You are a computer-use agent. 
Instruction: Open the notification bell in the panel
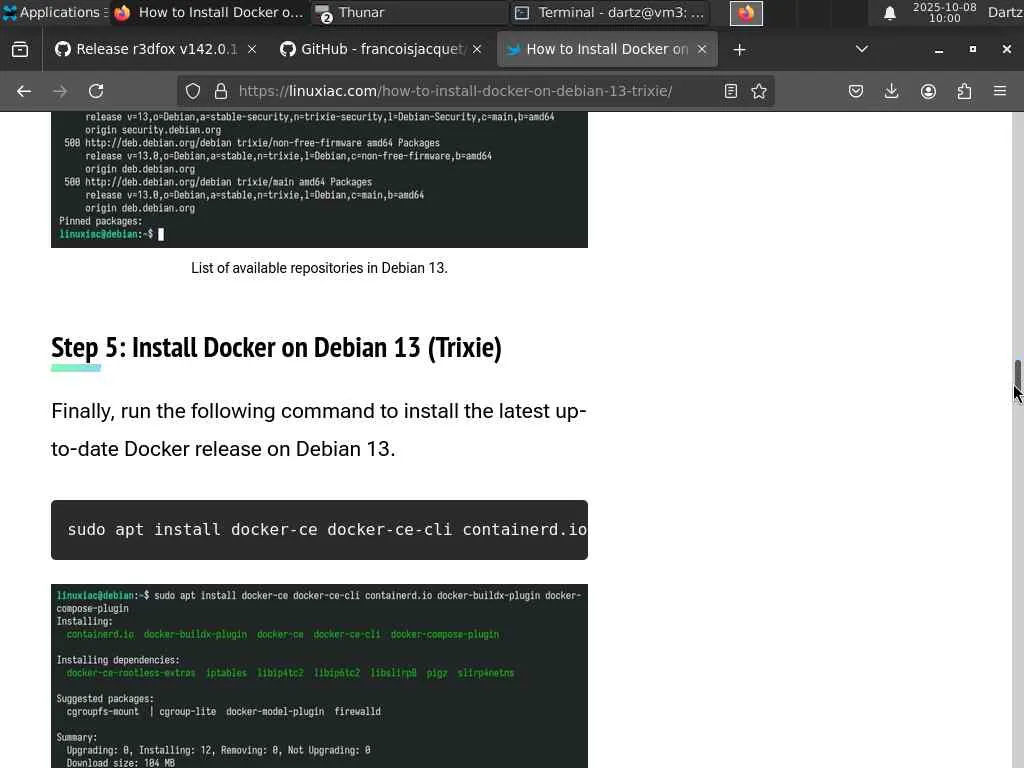[x=889, y=13]
